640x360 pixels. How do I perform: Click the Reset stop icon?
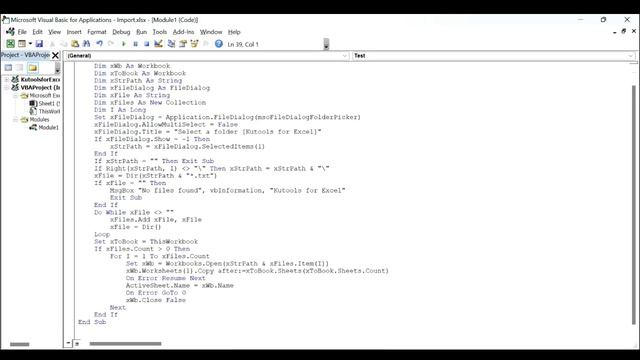147,44
